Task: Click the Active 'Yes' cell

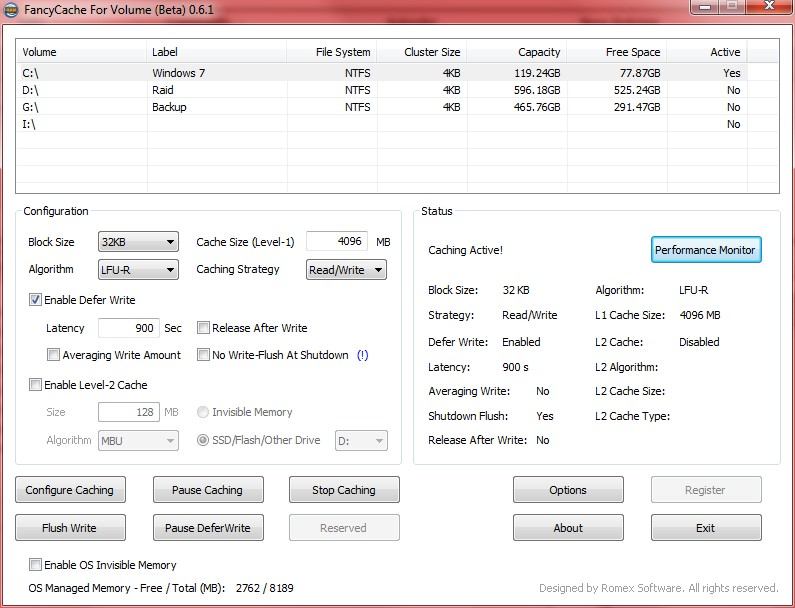Action: click(x=732, y=73)
